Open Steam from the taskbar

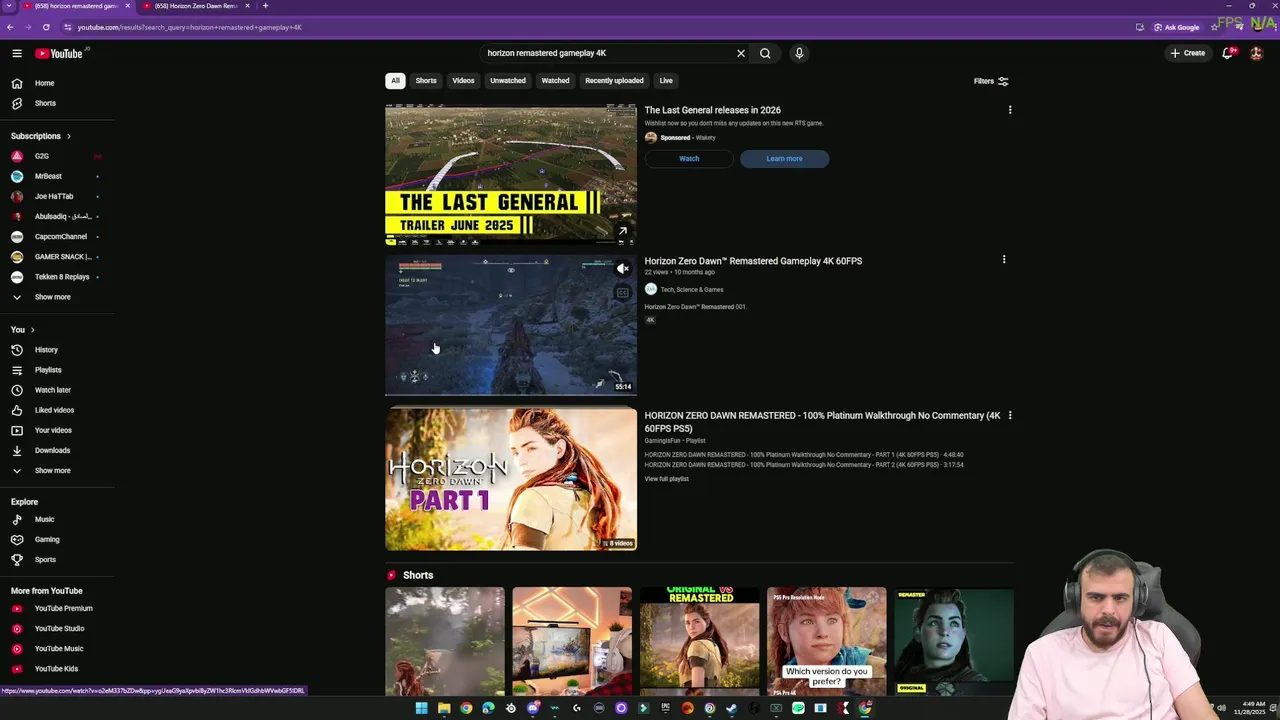click(x=732, y=708)
